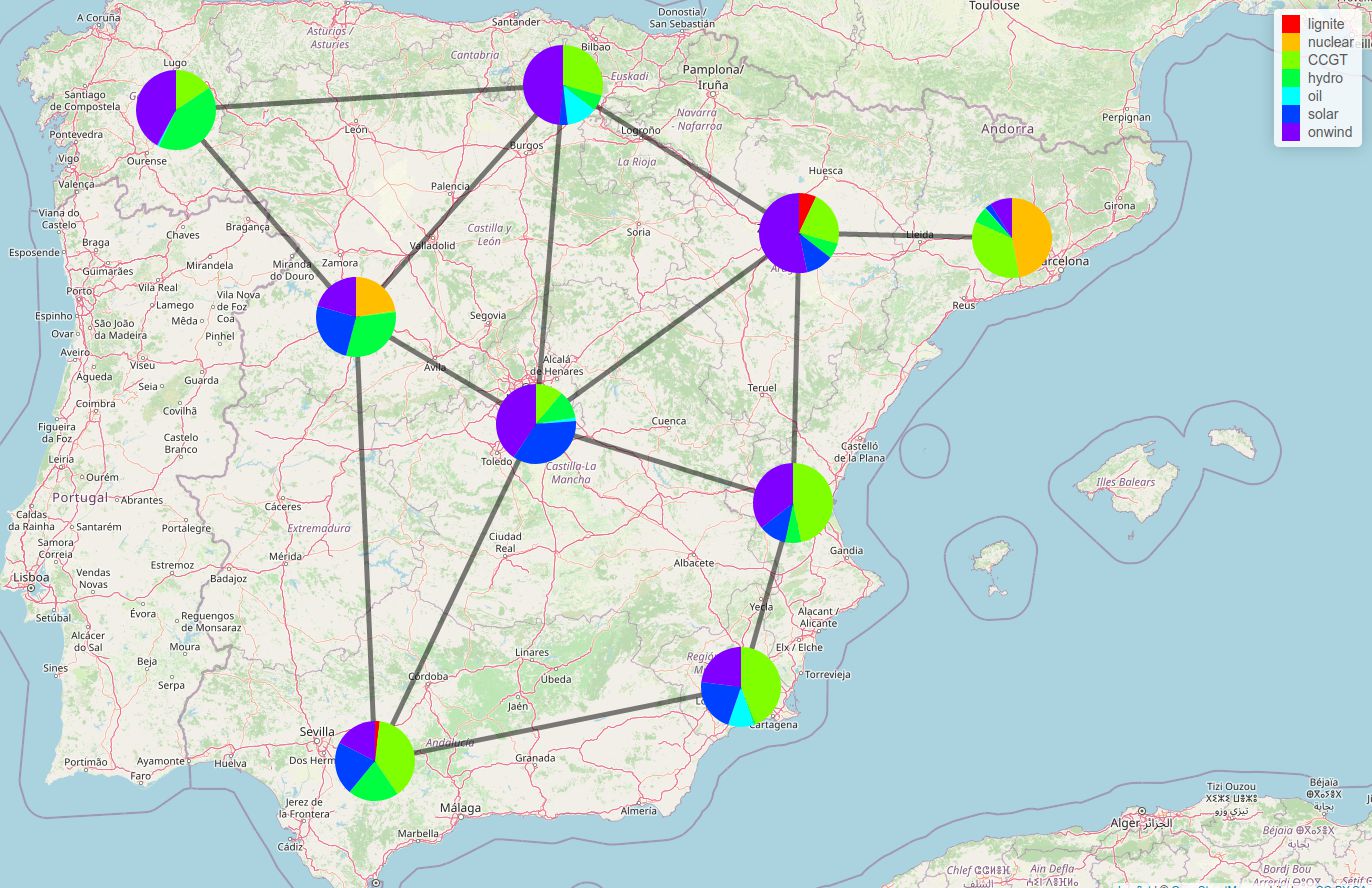Select the pie chart near Cartagena
Image resolution: width=1372 pixels, height=888 pixels.
741,686
